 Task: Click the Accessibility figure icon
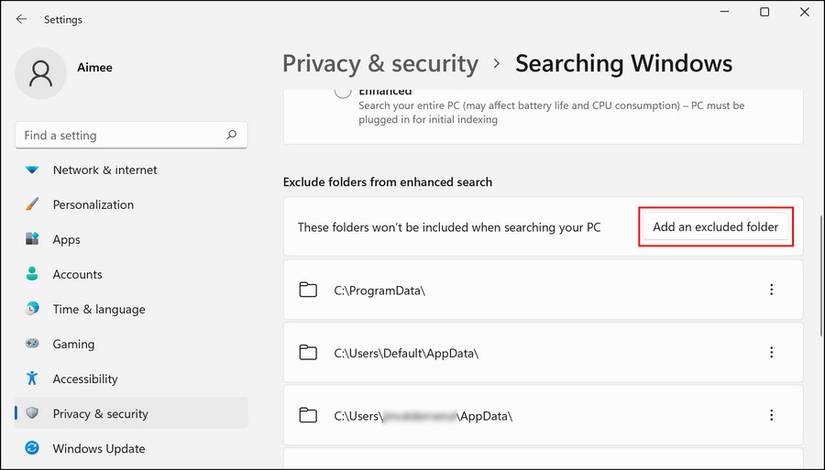33,379
